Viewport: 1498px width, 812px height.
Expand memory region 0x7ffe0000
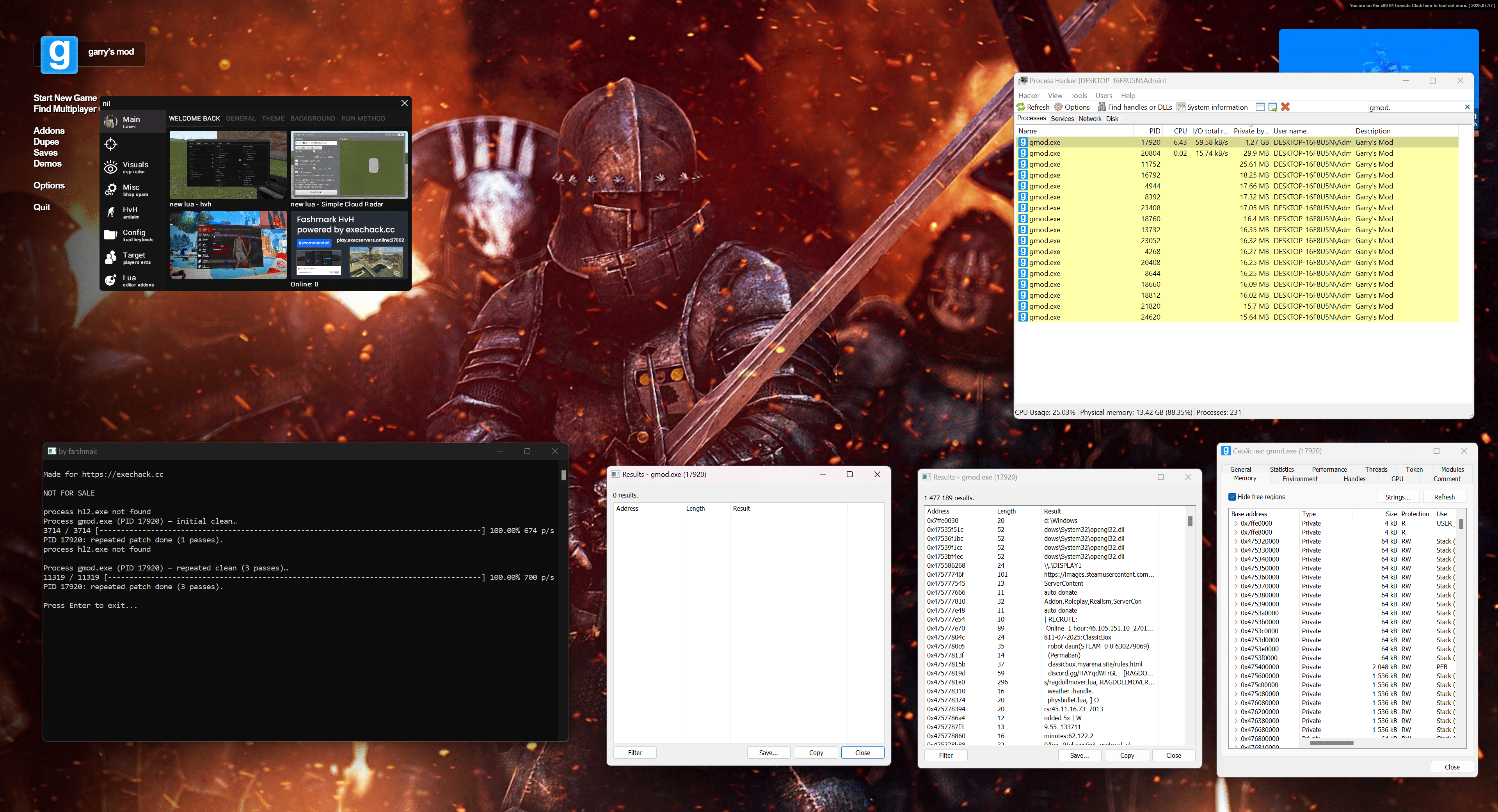[1236, 524]
